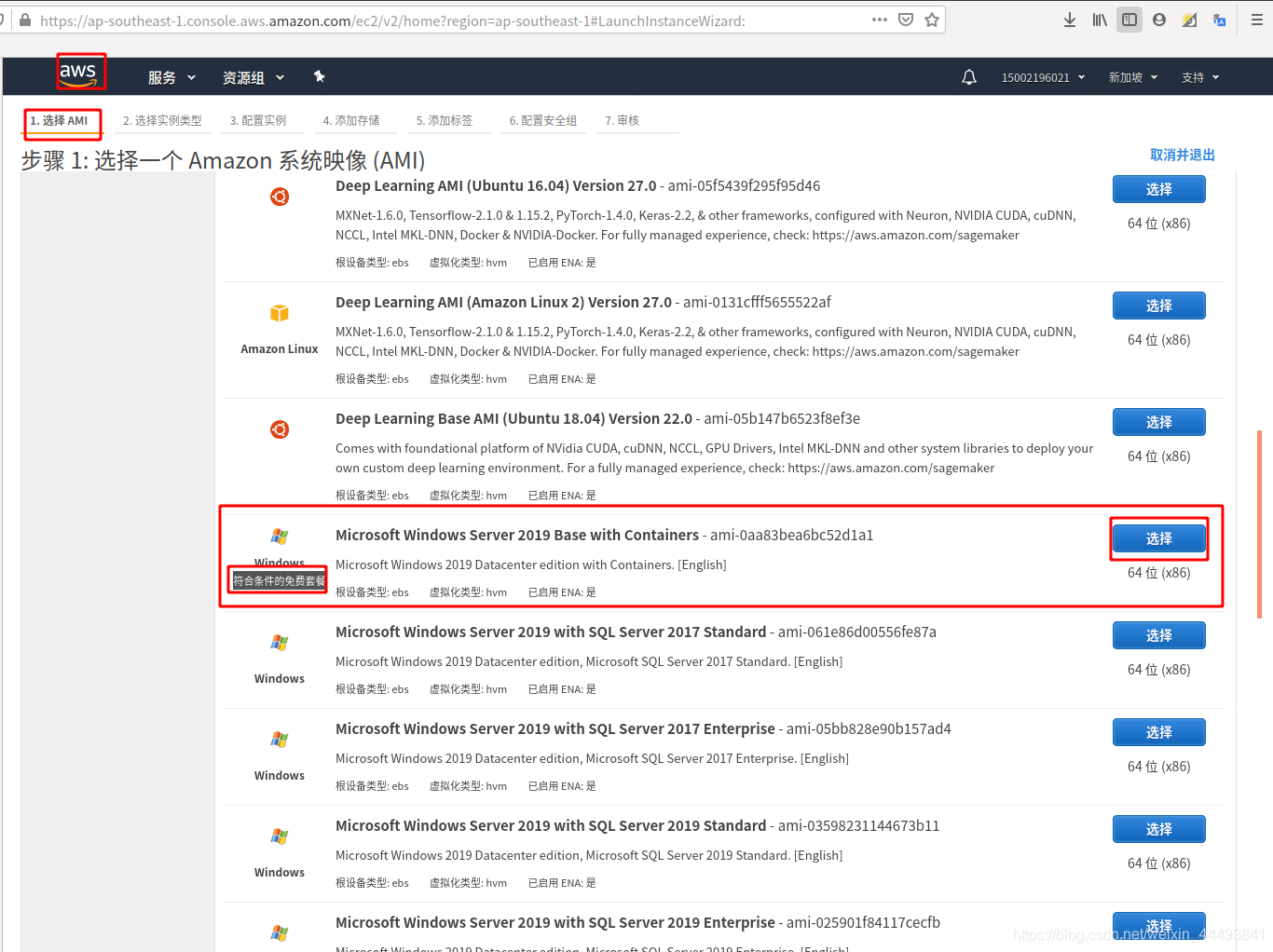Click Windows icon of SQL Server 2017 Standard AMI
The image size is (1273, 952).
tap(280, 643)
